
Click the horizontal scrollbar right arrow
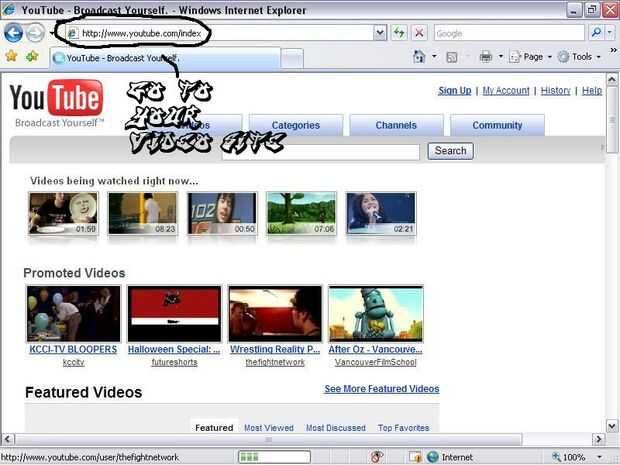click(599, 439)
